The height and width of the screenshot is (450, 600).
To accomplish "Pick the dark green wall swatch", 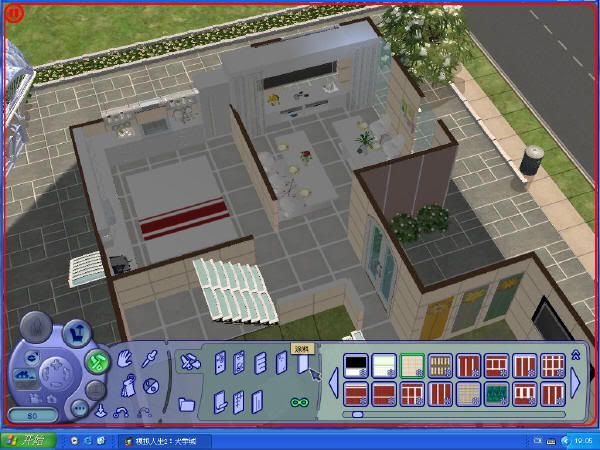I will click(x=497, y=394).
